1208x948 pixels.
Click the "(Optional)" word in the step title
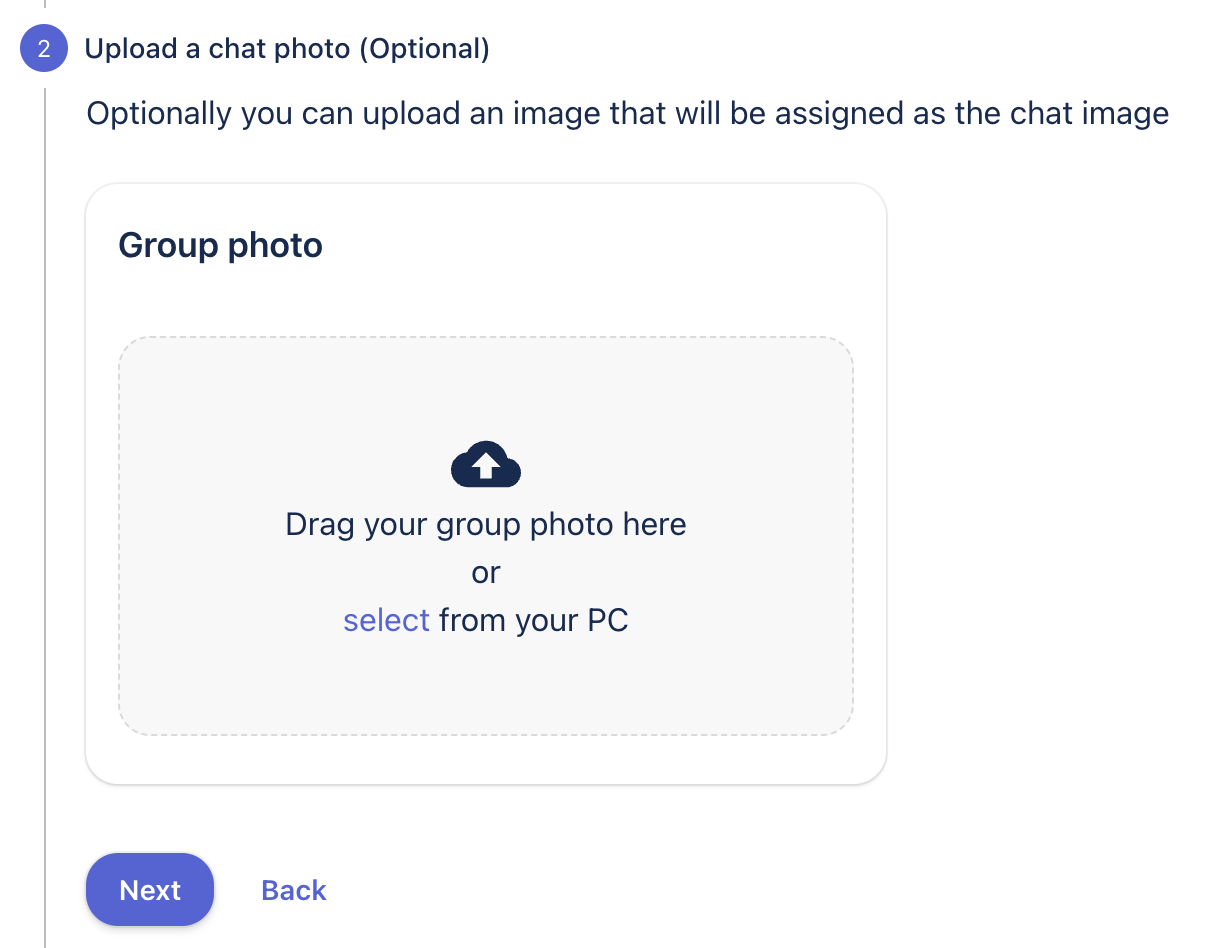click(x=424, y=49)
